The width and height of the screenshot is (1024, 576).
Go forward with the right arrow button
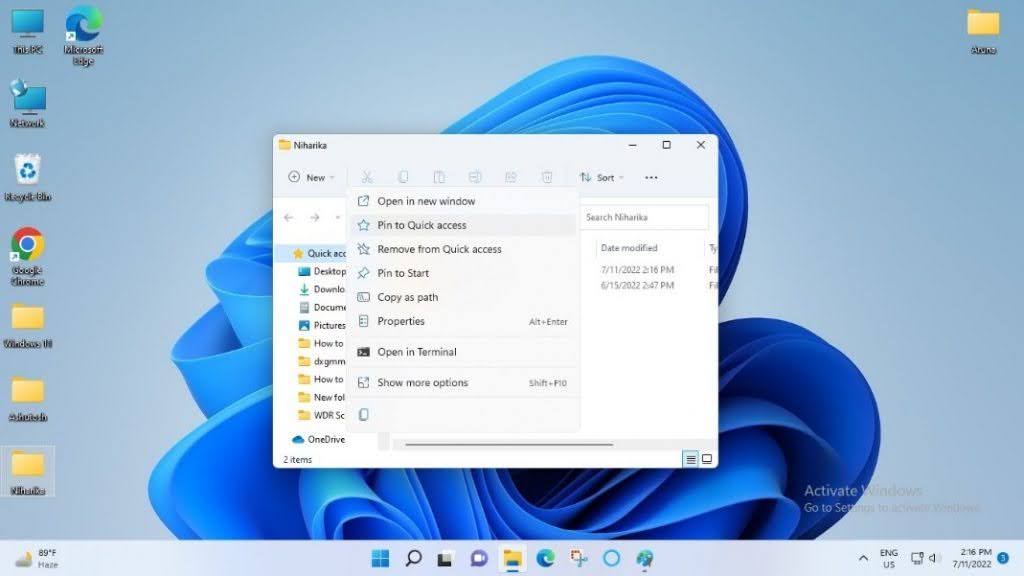coord(315,217)
